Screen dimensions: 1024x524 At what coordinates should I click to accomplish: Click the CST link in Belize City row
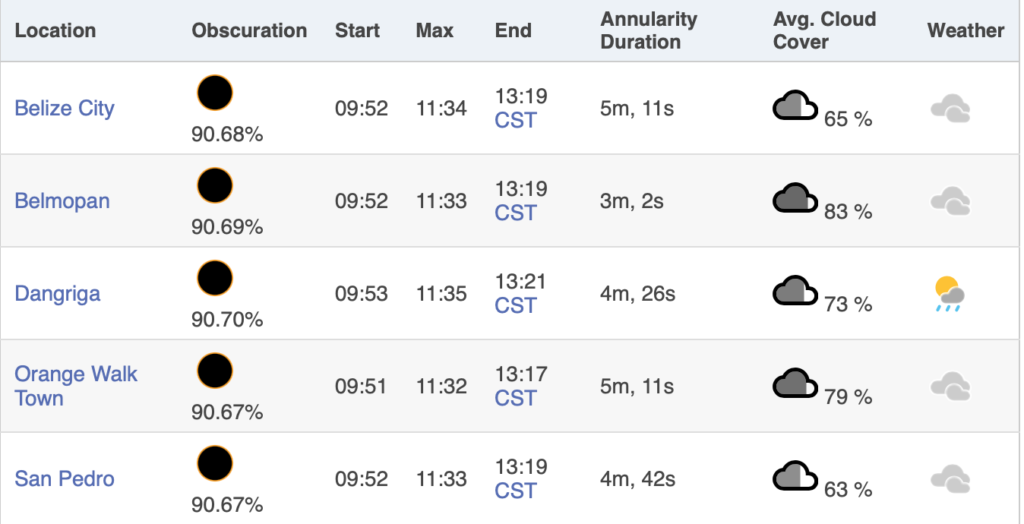point(515,120)
